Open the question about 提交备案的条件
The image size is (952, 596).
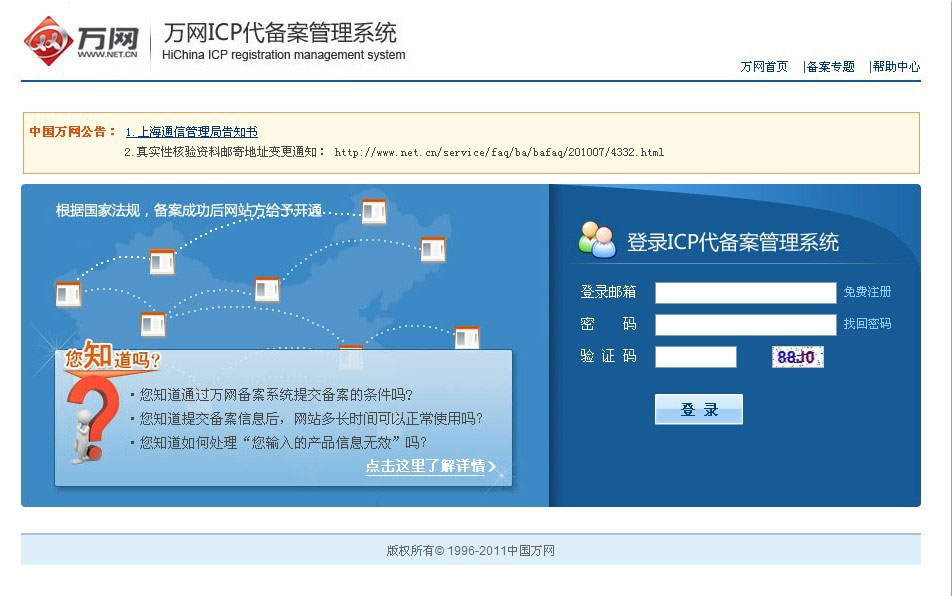click(x=276, y=394)
